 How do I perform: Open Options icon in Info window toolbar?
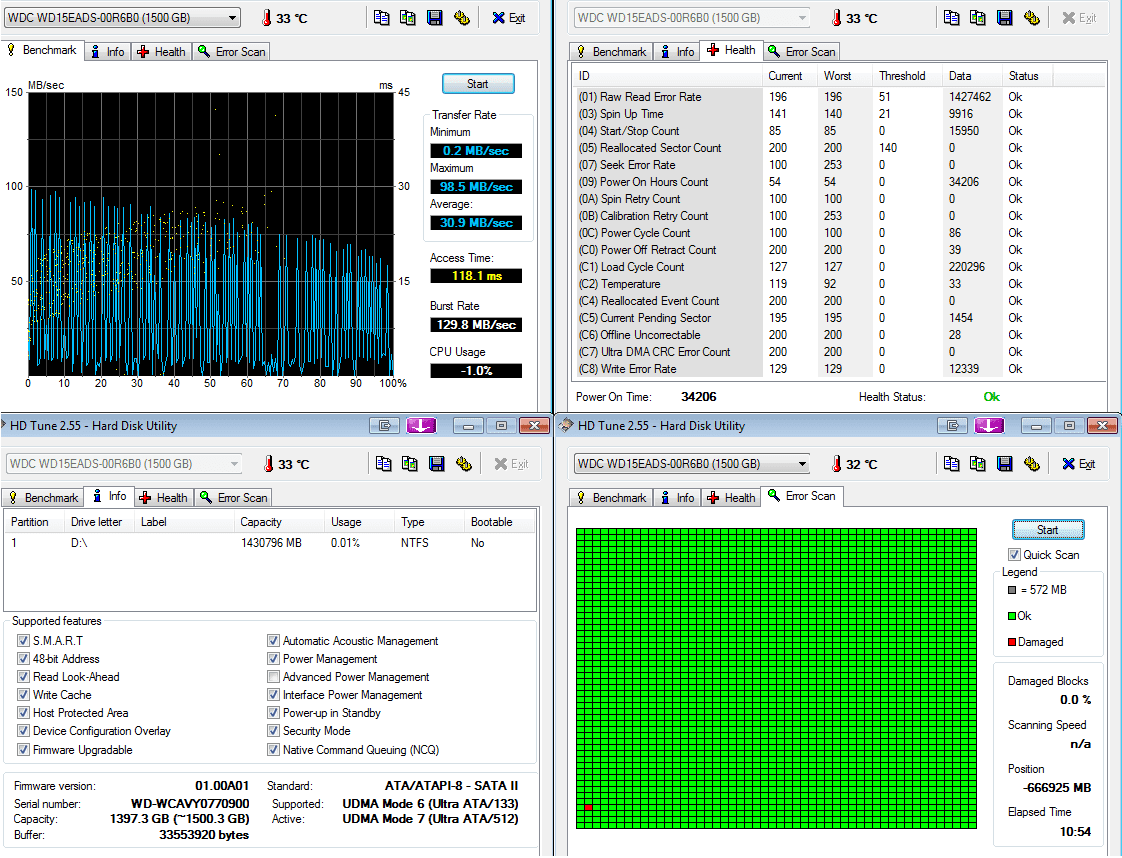point(464,464)
